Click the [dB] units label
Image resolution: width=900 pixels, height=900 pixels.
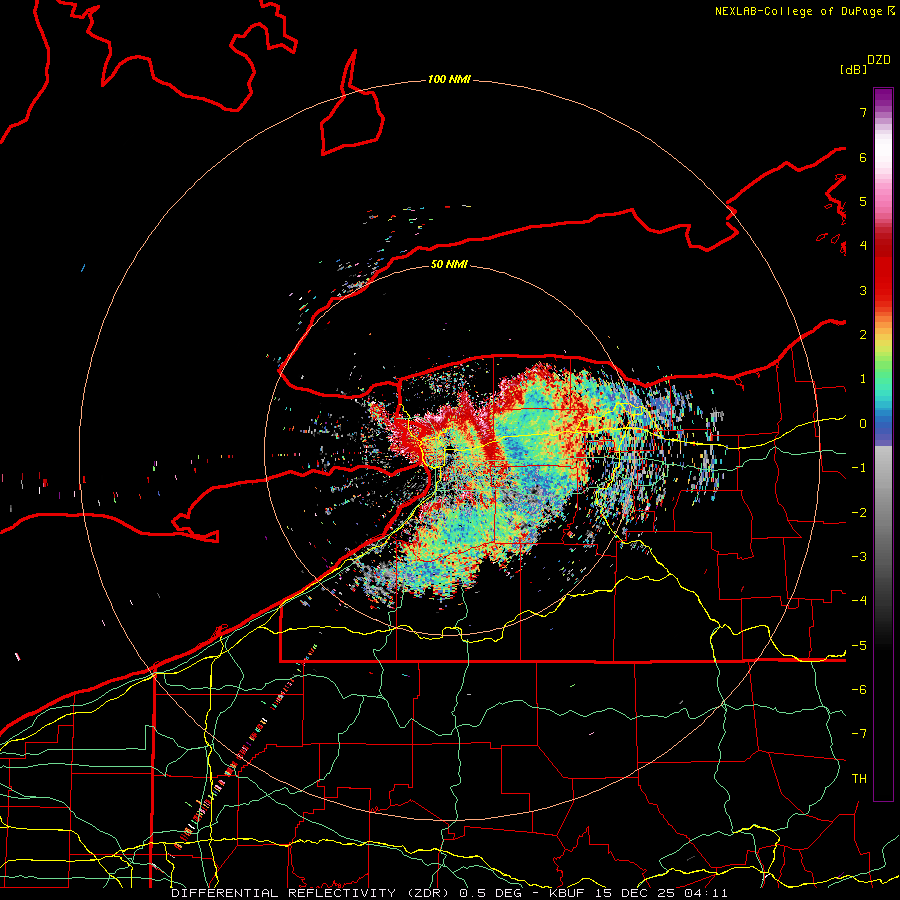coord(853,69)
